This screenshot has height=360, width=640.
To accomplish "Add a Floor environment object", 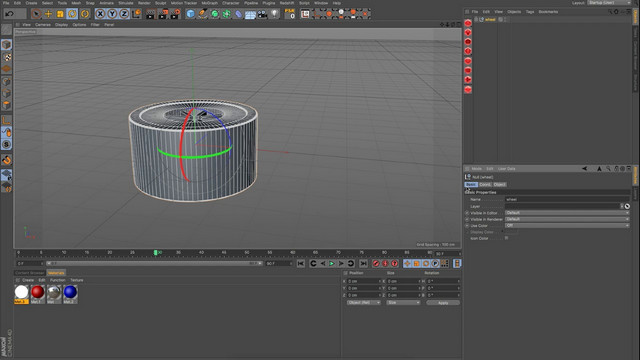I will point(250,14).
